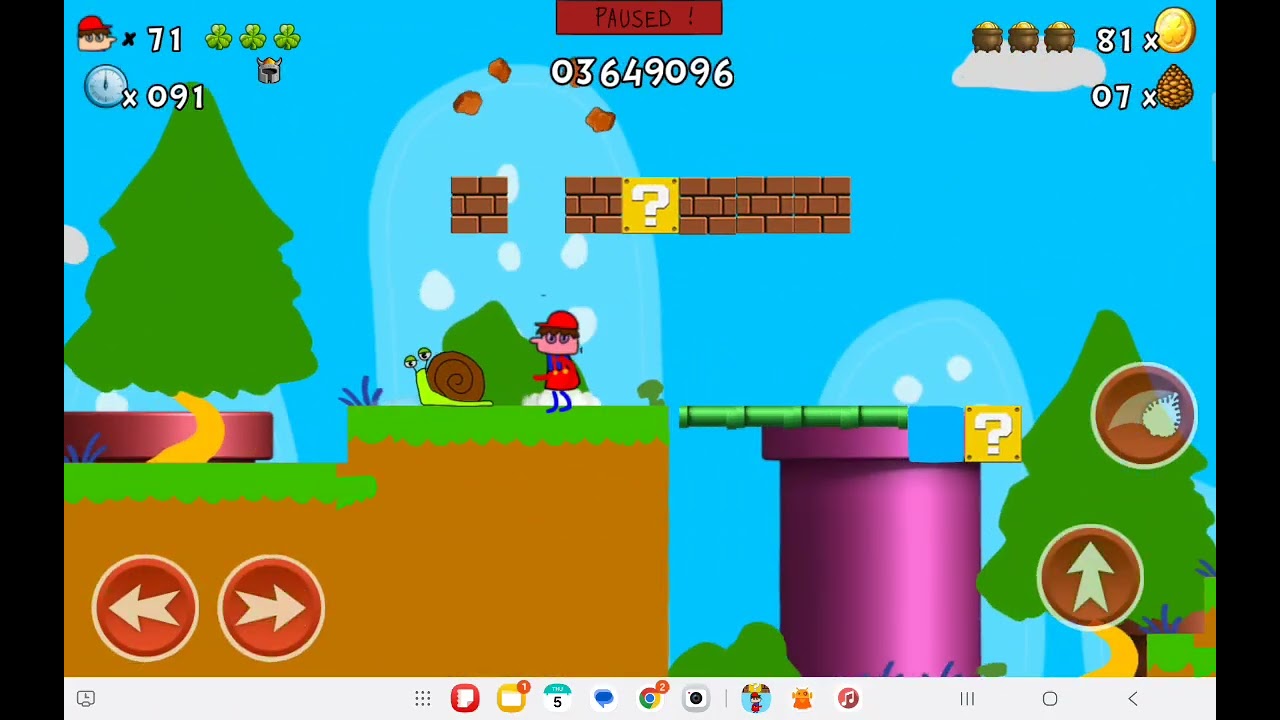Screen dimensions: 1280x720
Task: Click the screenshot tool icon in taskbar corner
Action: pyautogui.click(x=86, y=699)
